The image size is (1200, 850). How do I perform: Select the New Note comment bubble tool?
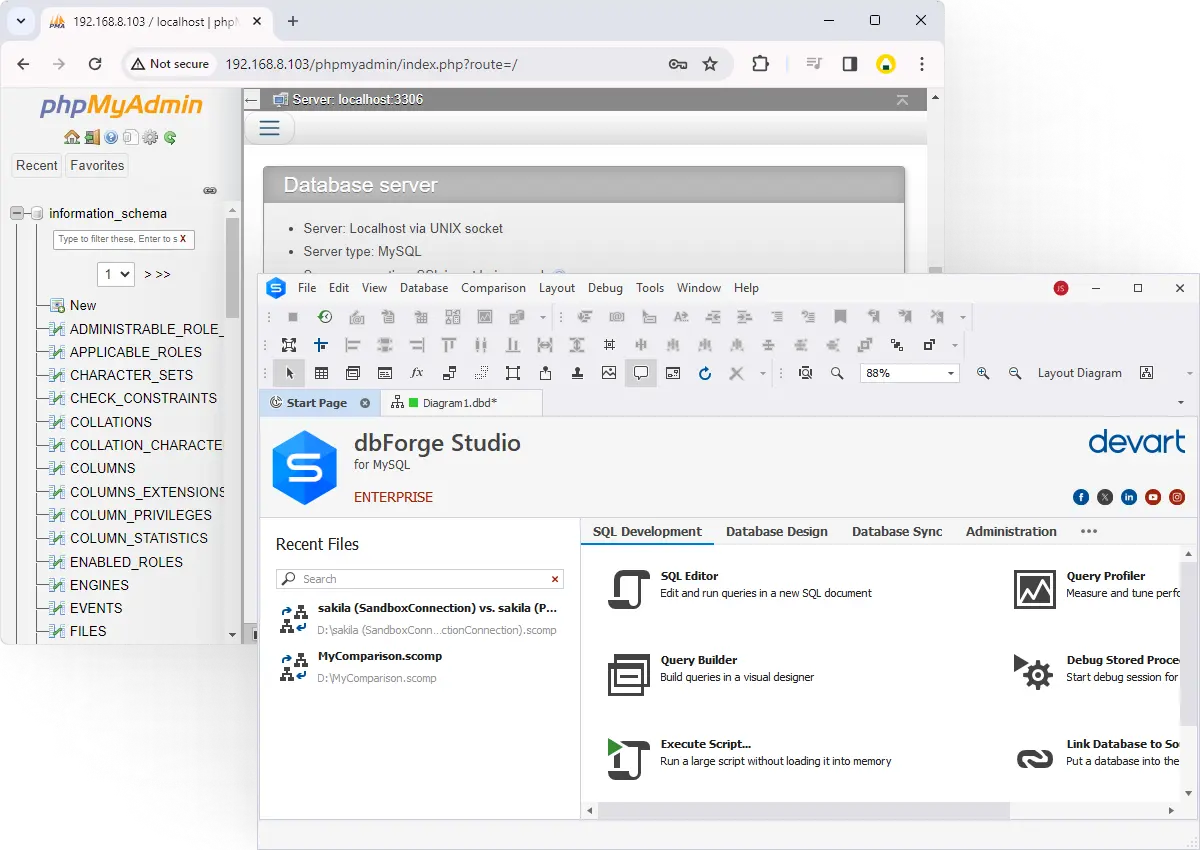[641, 373]
